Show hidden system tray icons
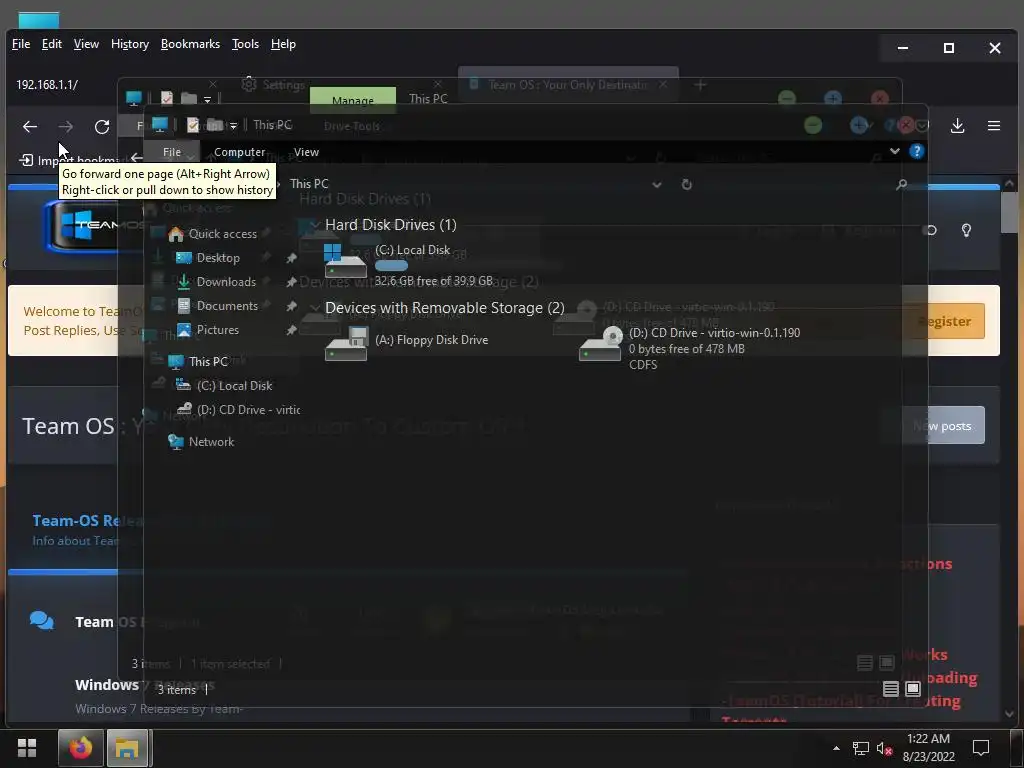The image size is (1024, 768). [x=836, y=748]
